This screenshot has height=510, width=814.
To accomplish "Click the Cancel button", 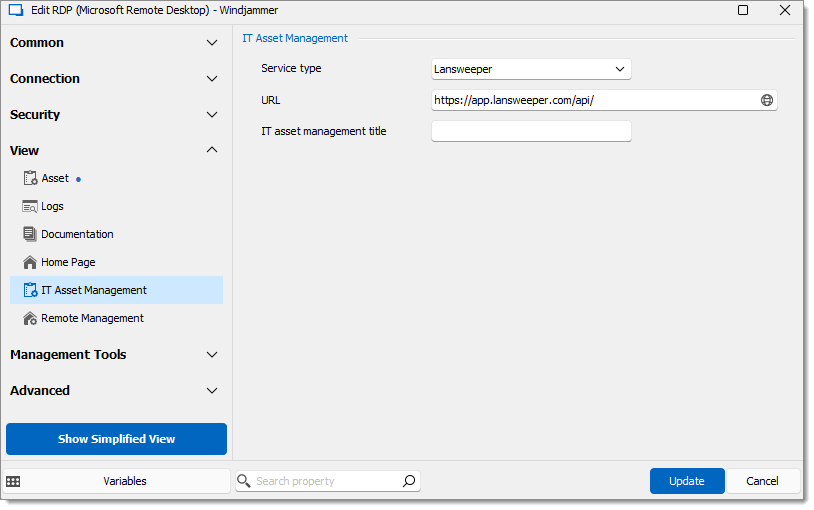I will pos(762,481).
